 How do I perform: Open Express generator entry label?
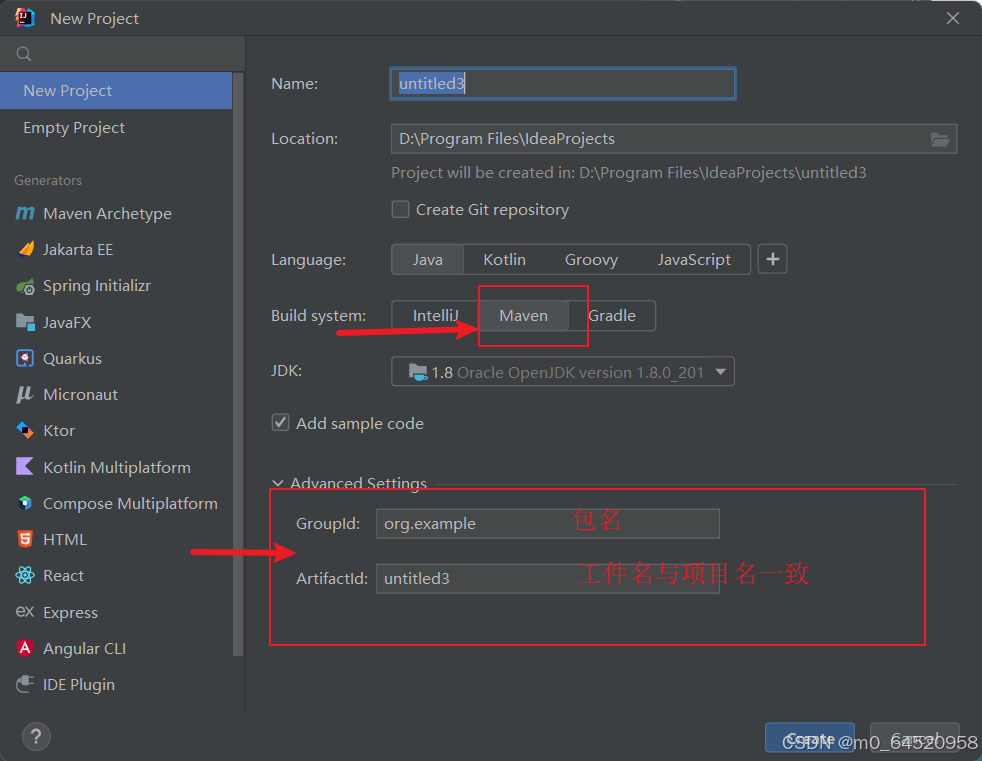click(x=70, y=613)
